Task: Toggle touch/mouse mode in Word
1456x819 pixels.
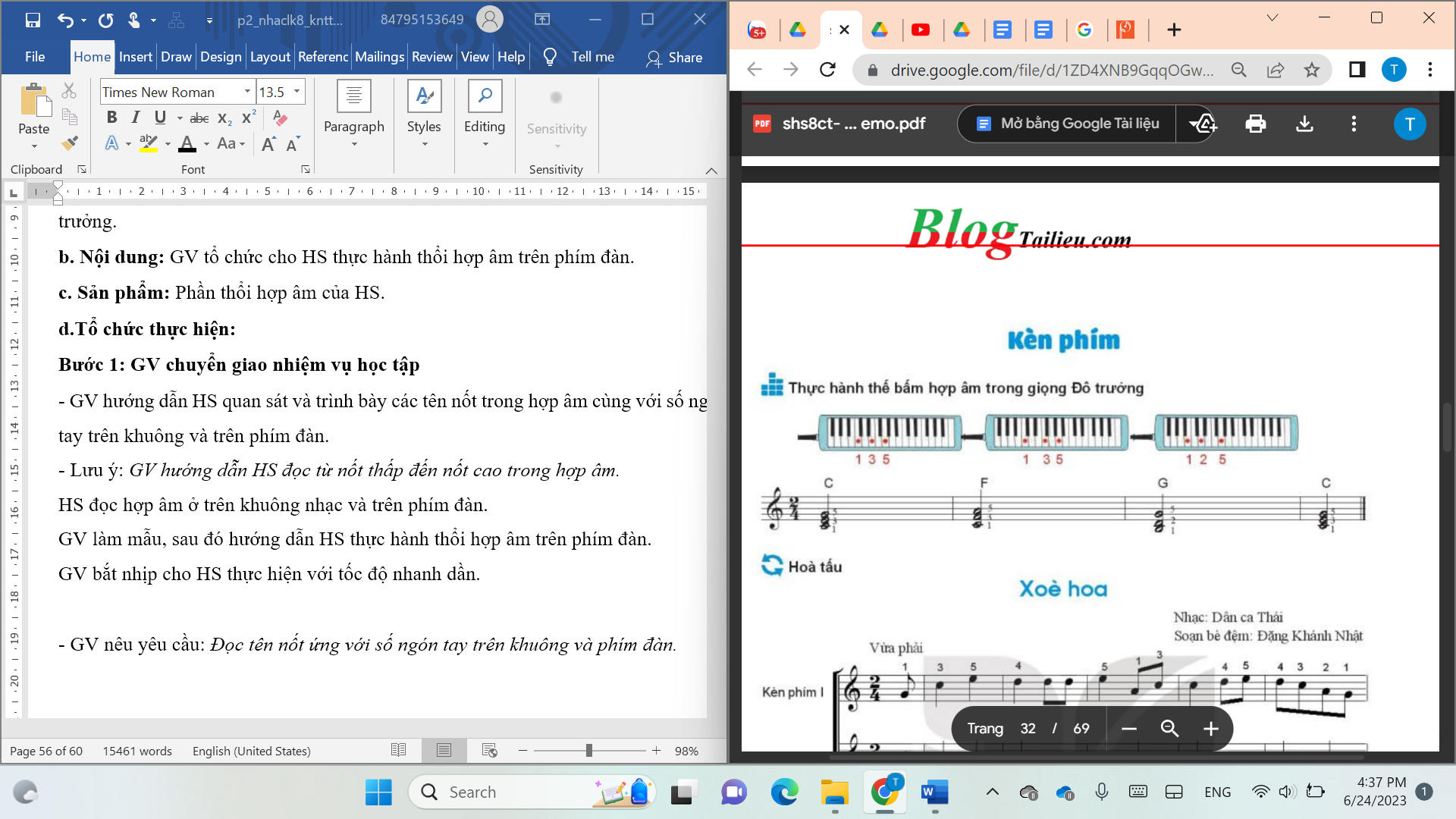Action: click(x=134, y=20)
